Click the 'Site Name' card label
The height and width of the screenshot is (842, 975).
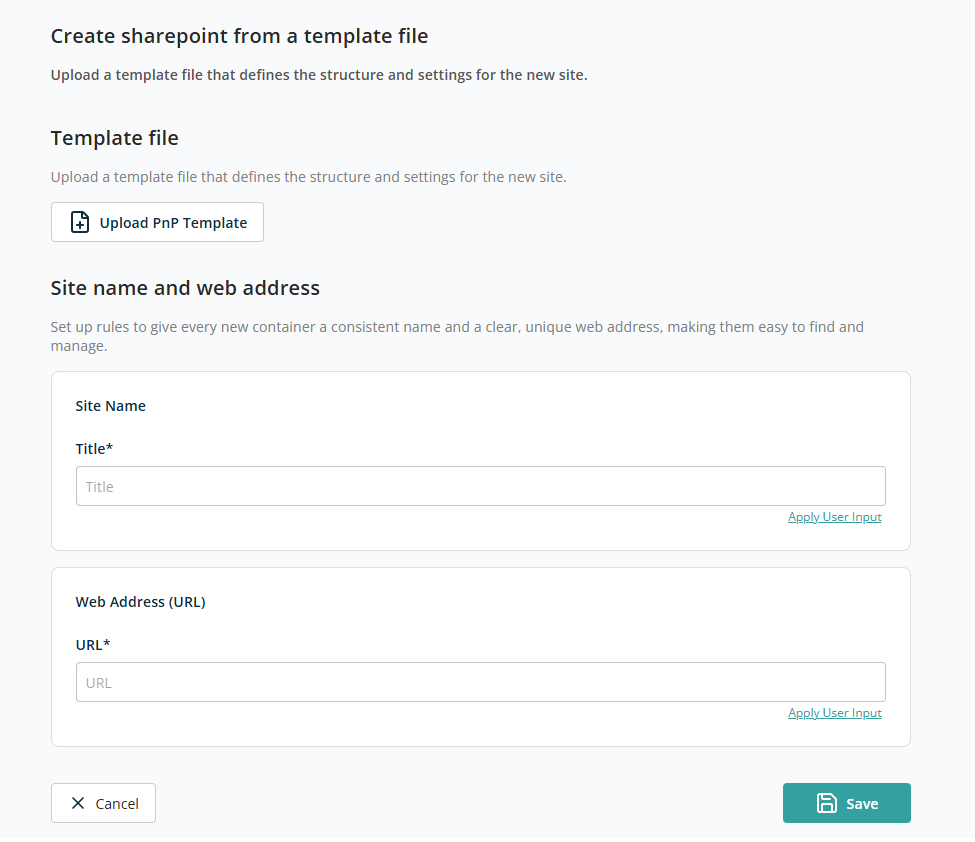[x=111, y=406]
